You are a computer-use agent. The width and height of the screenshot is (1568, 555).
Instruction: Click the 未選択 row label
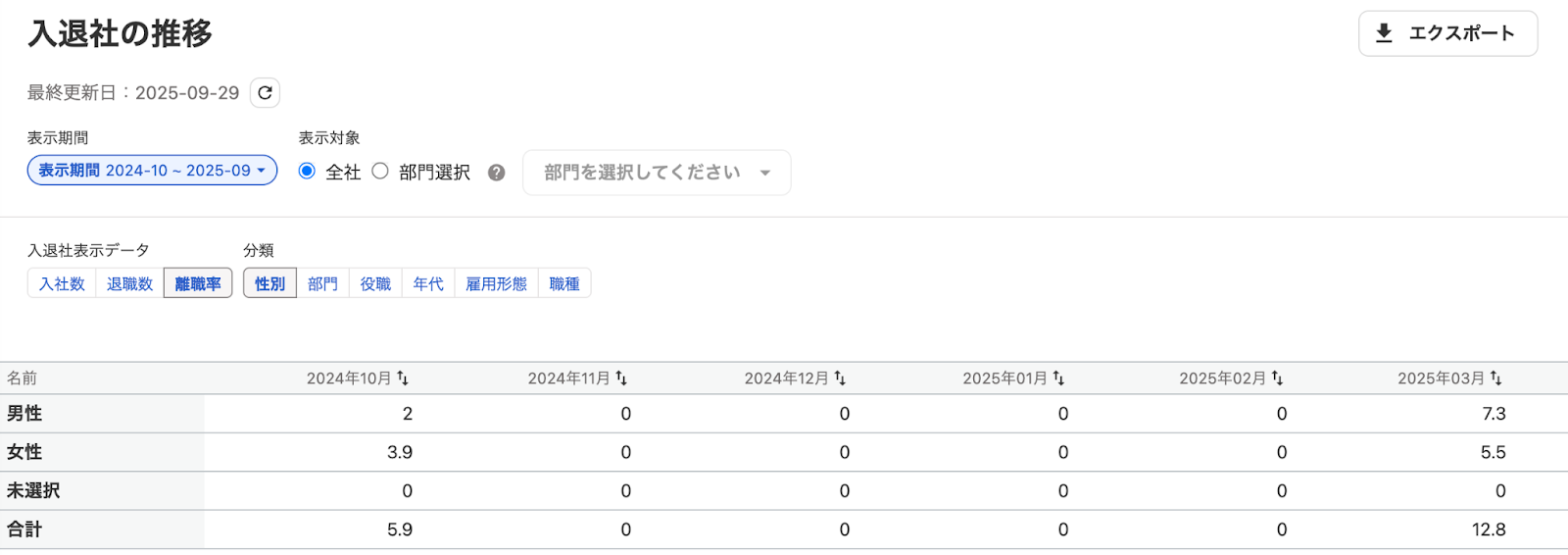pos(33,490)
